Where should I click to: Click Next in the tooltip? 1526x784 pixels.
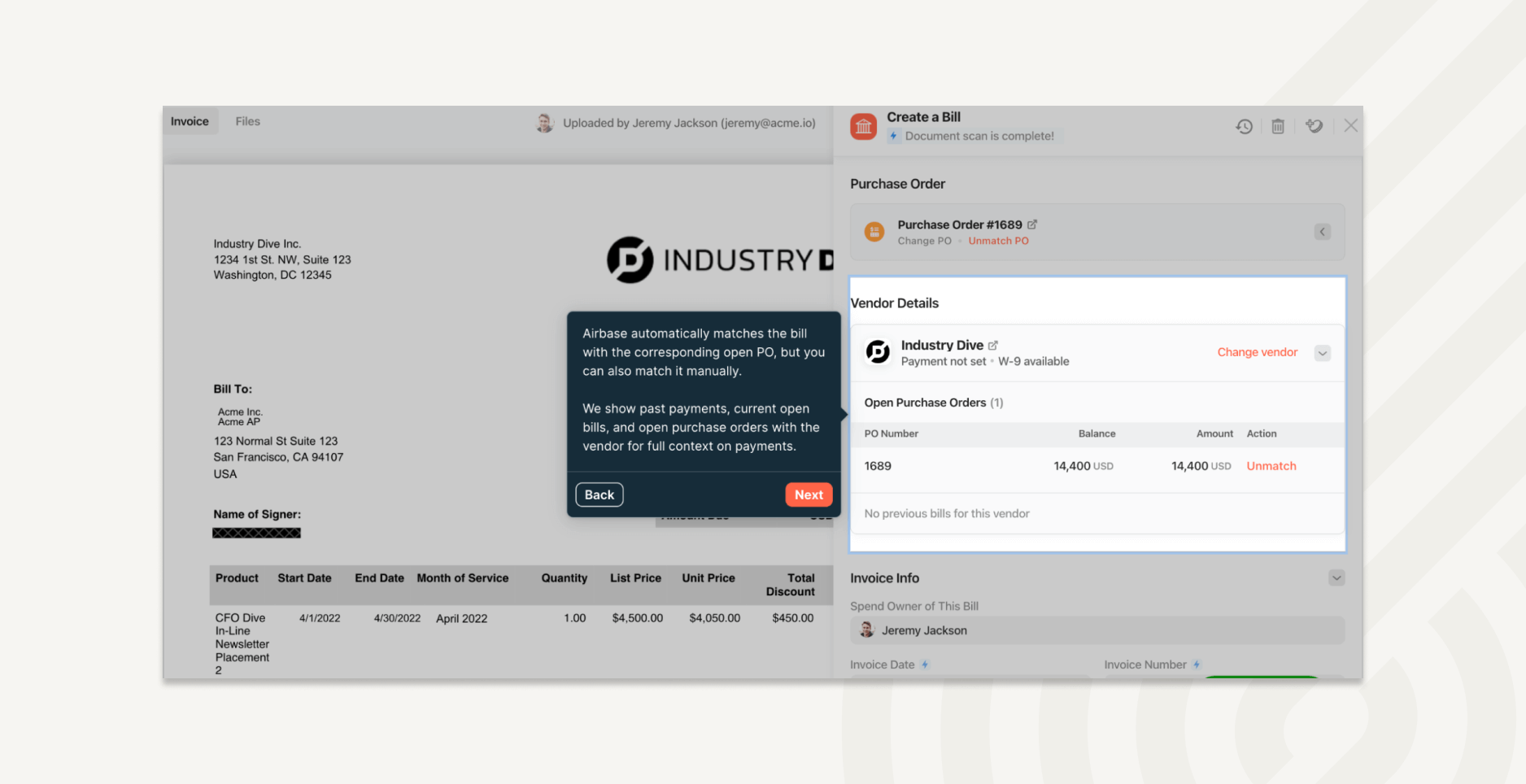click(809, 494)
